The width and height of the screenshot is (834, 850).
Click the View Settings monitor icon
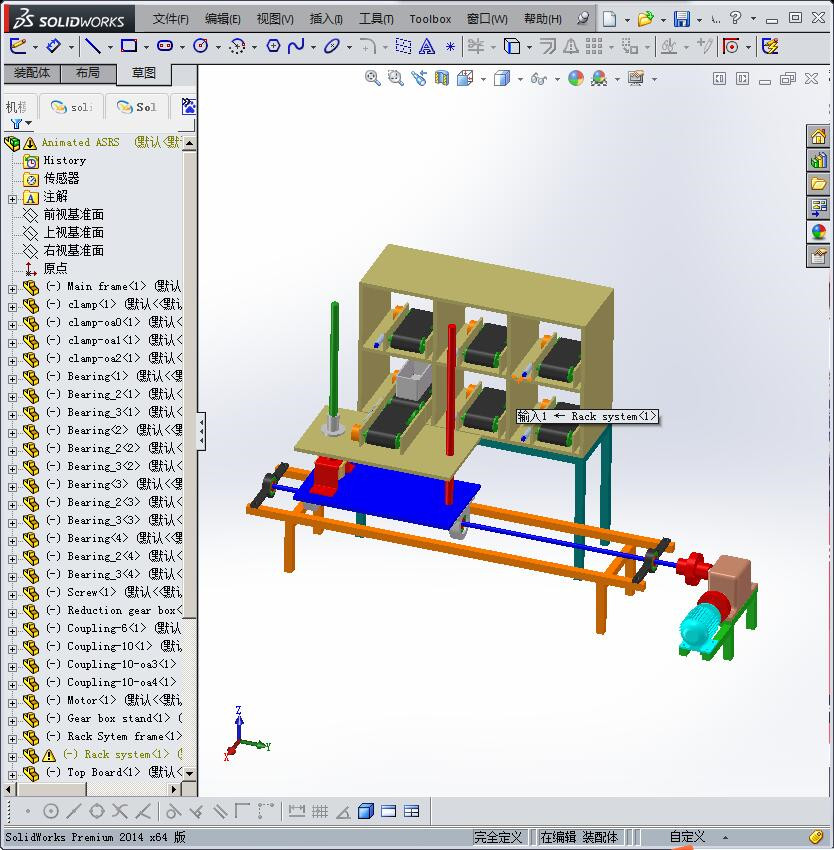636,79
